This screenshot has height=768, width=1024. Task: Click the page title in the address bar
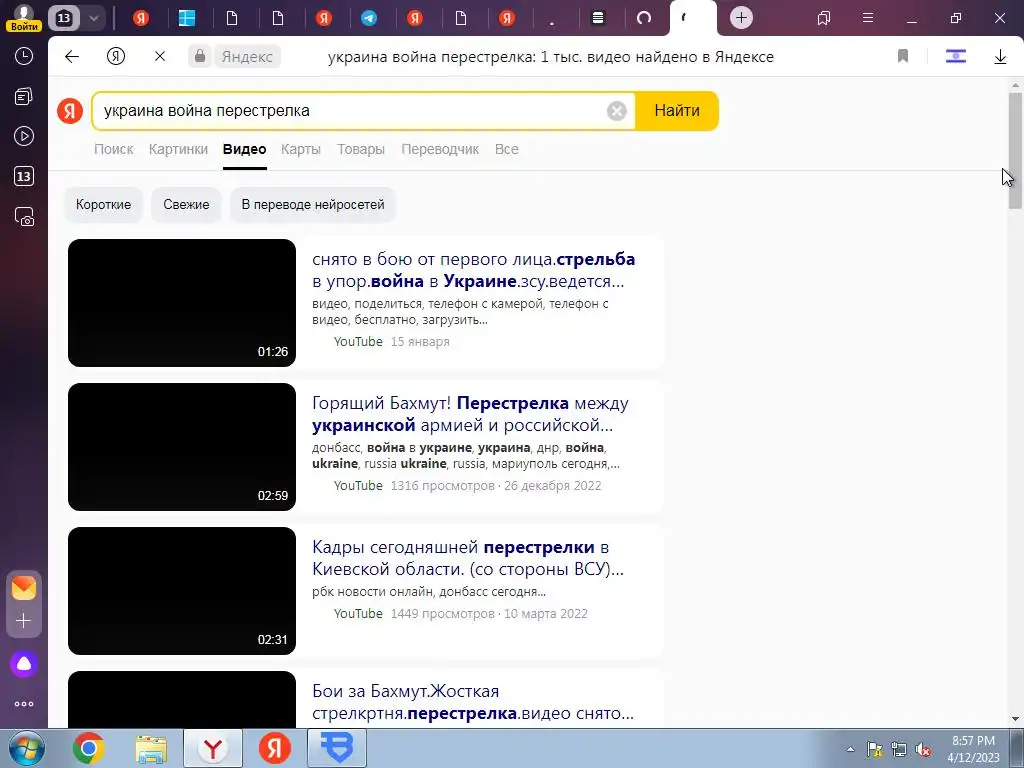(x=551, y=57)
